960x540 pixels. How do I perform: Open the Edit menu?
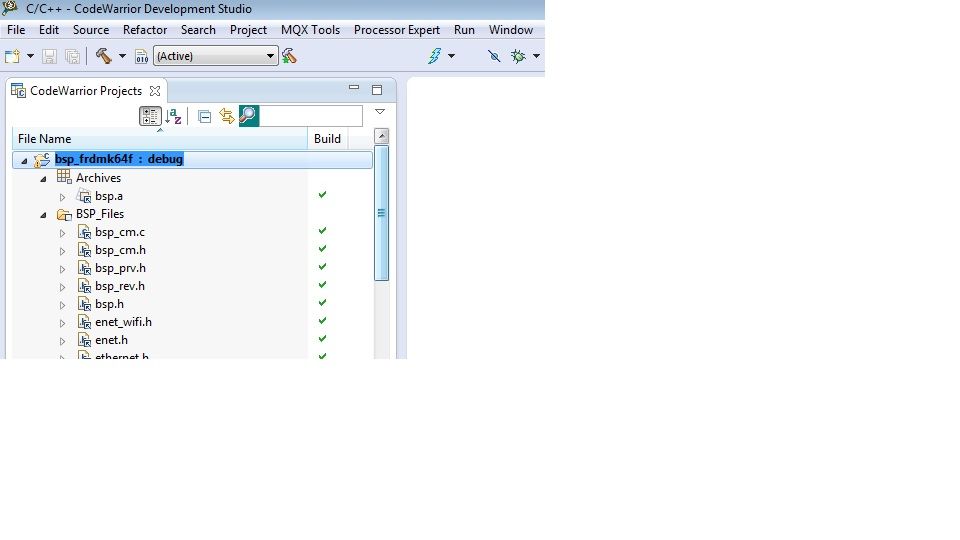49,30
